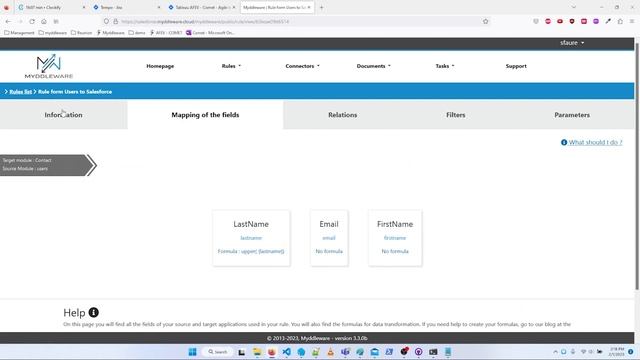
Task: Go to Homepage in the navigation
Action: tap(160, 66)
